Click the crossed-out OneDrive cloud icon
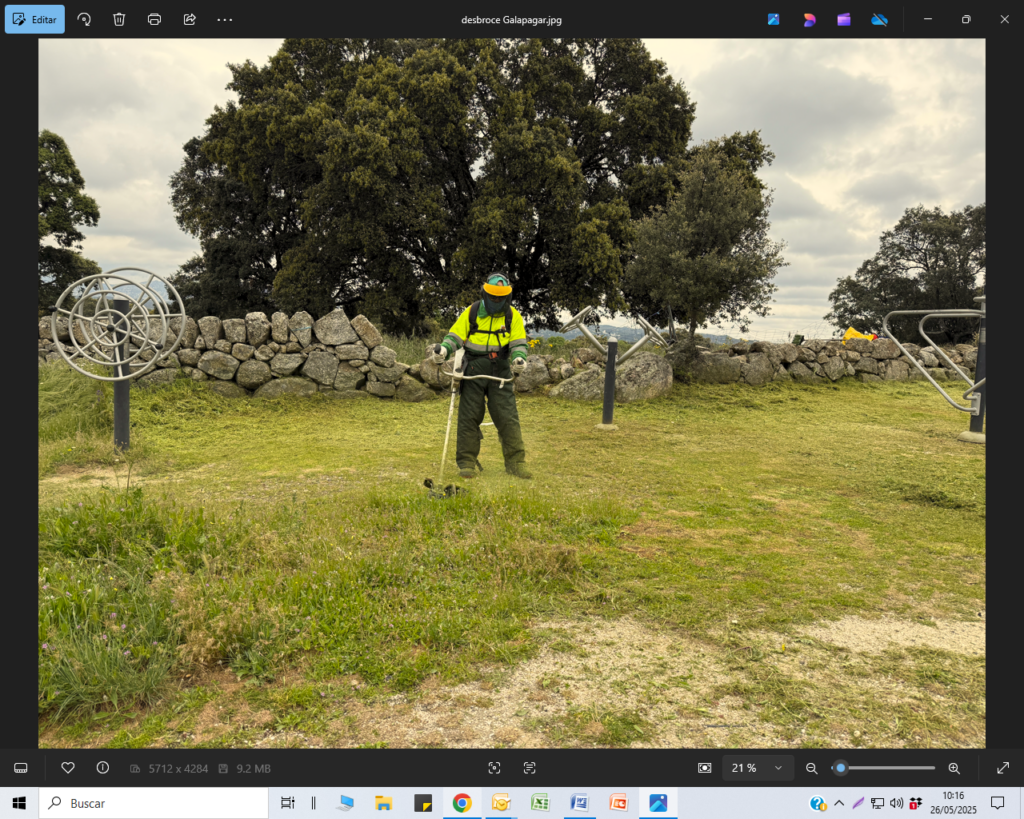 tap(879, 20)
